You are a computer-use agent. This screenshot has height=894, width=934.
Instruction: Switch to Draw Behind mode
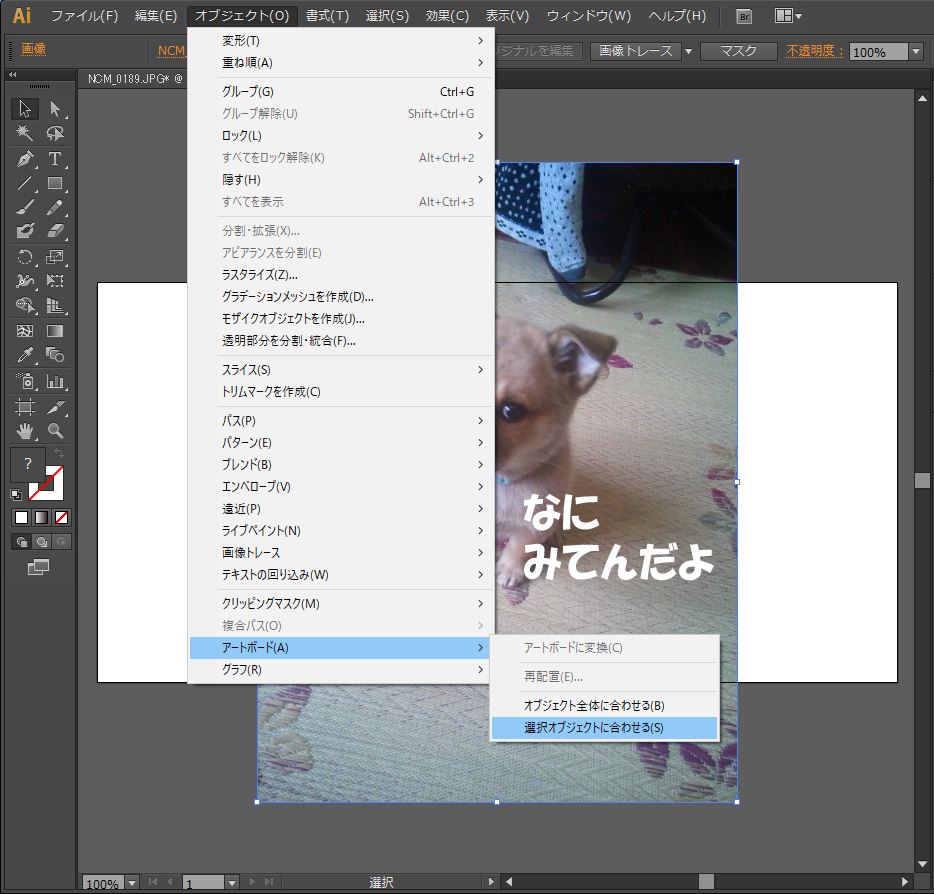point(42,542)
